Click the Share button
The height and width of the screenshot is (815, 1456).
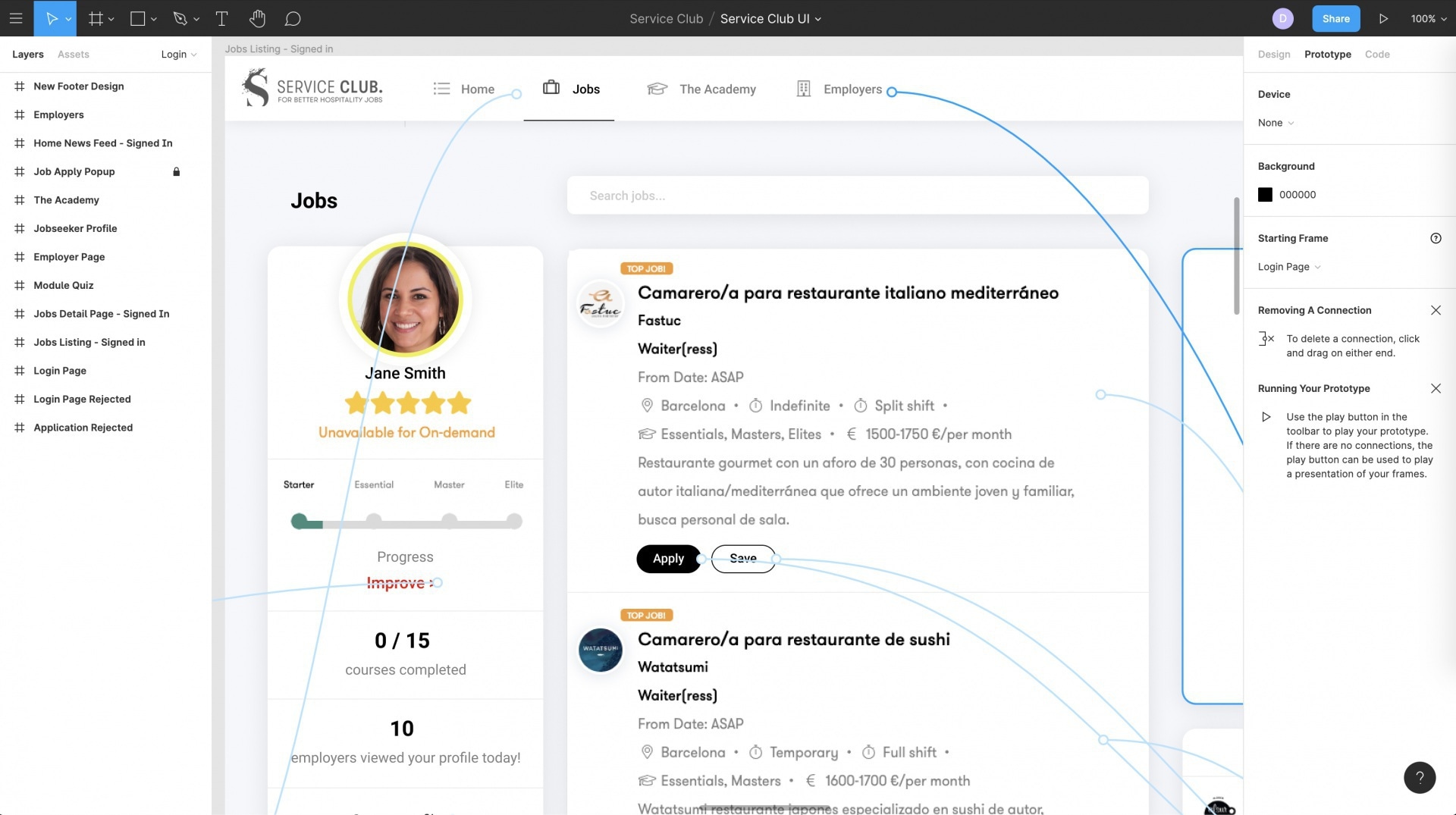pyautogui.click(x=1335, y=18)
